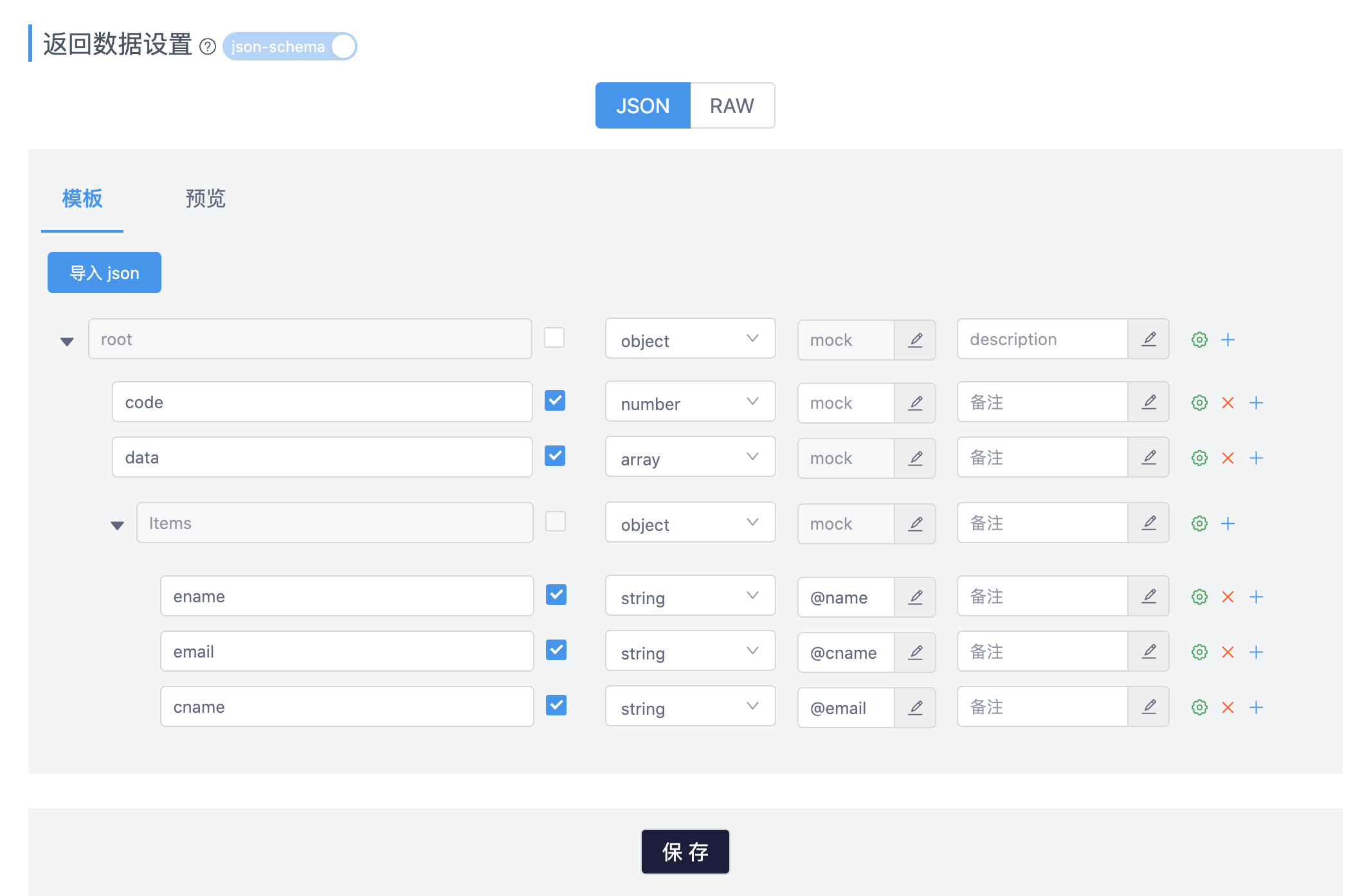Click the 保存 save button
Image resolution: width=1371 pixels, height=896 pixels.
(685, 852)
